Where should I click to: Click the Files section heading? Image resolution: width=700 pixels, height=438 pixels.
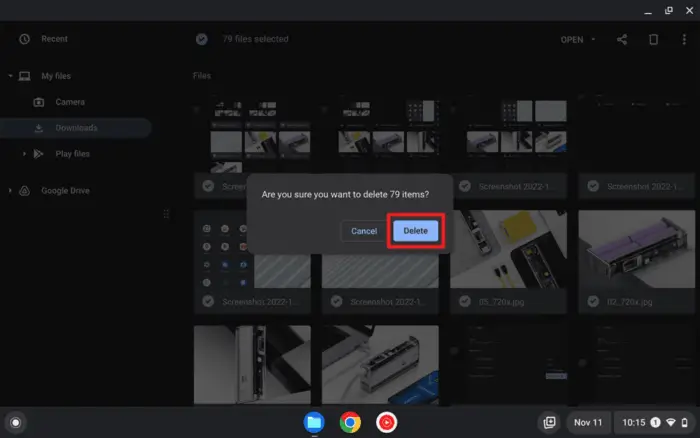(202, 76)
